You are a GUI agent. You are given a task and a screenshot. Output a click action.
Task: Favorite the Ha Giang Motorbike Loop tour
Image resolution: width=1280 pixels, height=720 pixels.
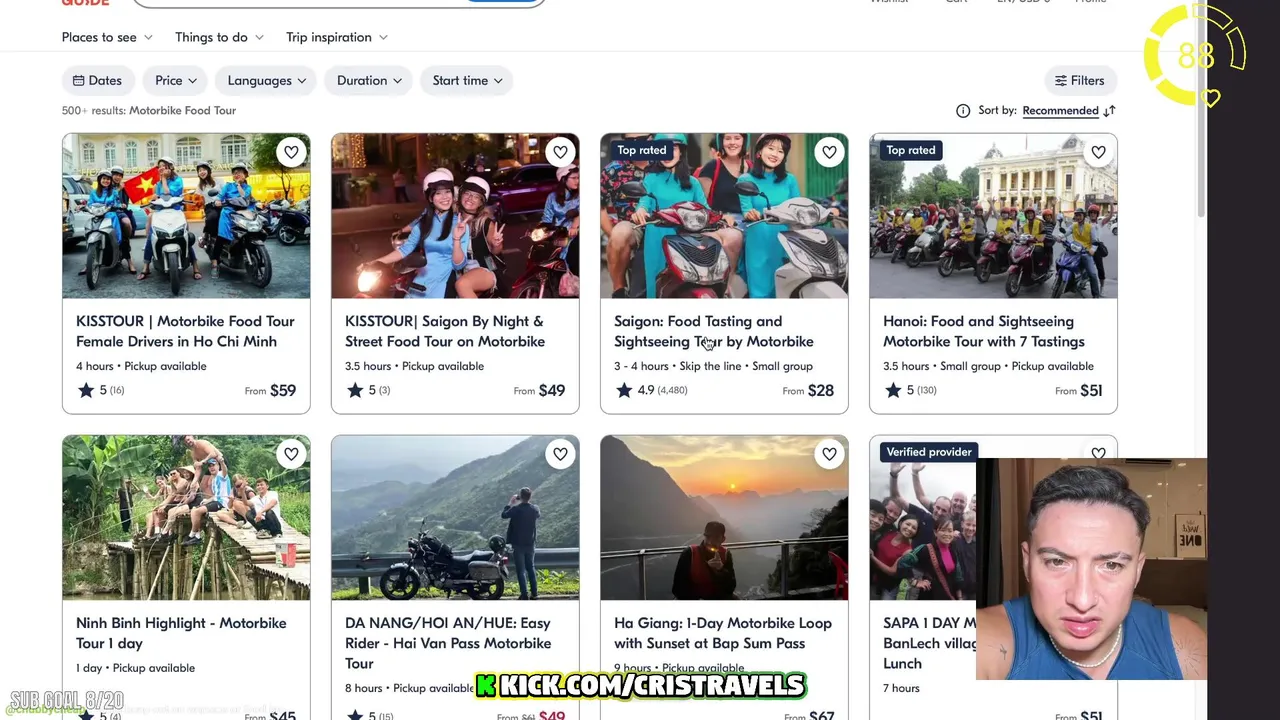829,454
